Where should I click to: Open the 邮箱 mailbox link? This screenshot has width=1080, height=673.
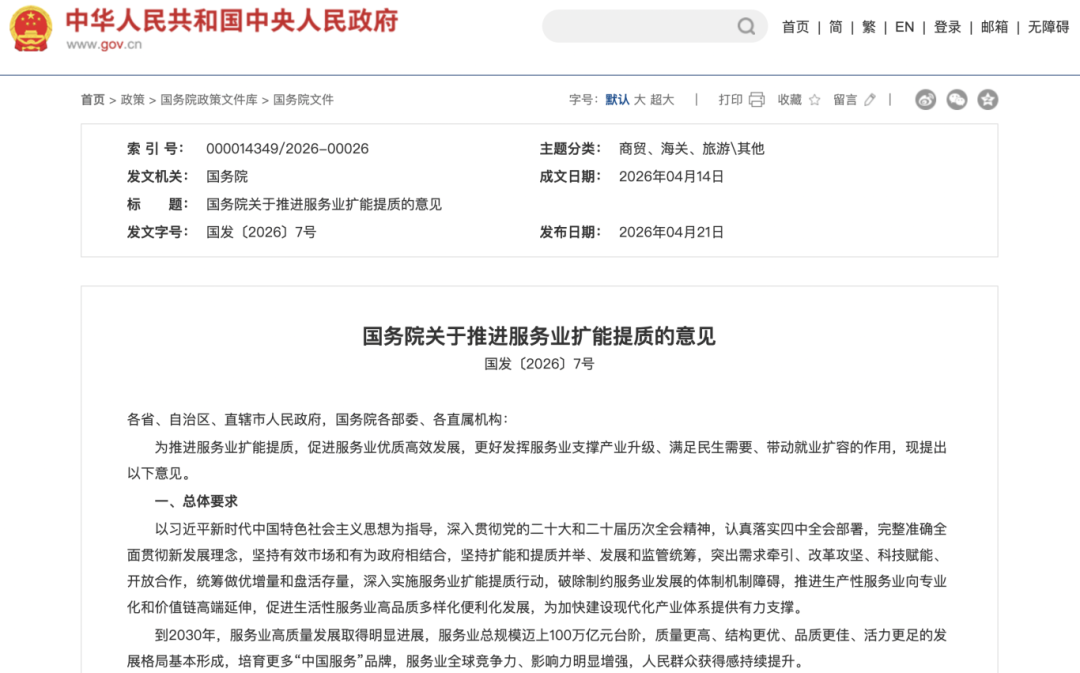pos(994,27)
